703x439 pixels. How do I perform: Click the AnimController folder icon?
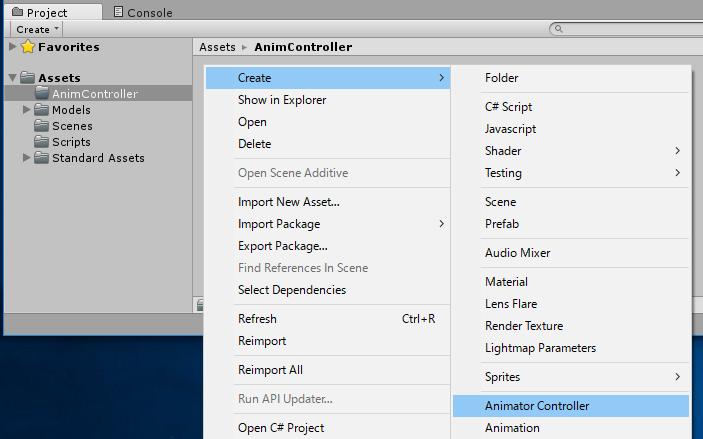tap(42, 94)
